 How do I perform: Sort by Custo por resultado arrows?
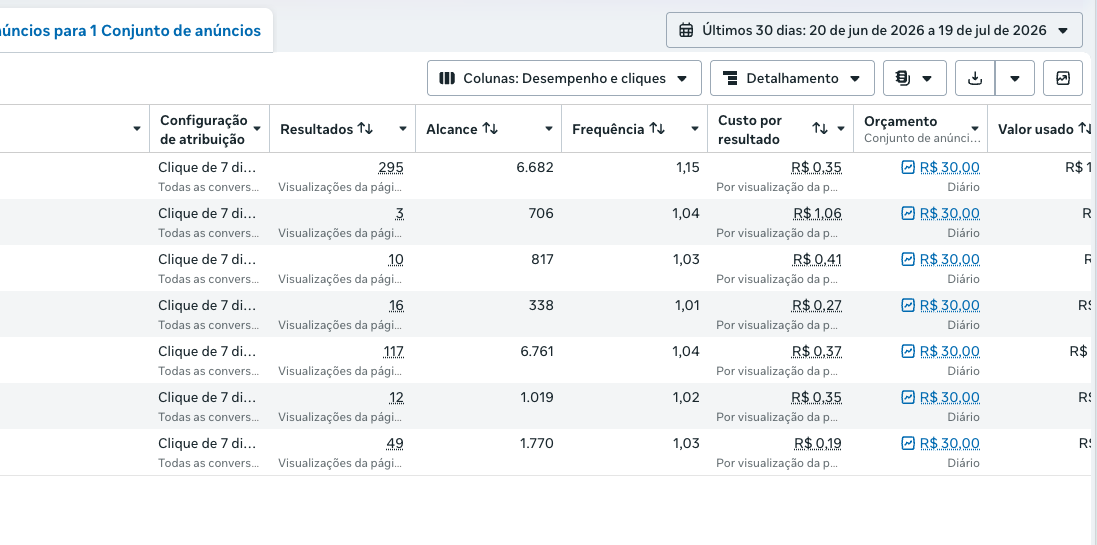pos(820,129)
